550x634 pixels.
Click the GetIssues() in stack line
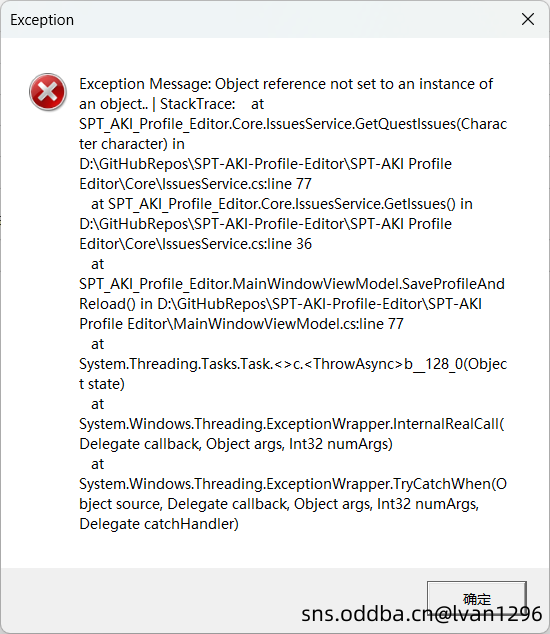point(282,204)
